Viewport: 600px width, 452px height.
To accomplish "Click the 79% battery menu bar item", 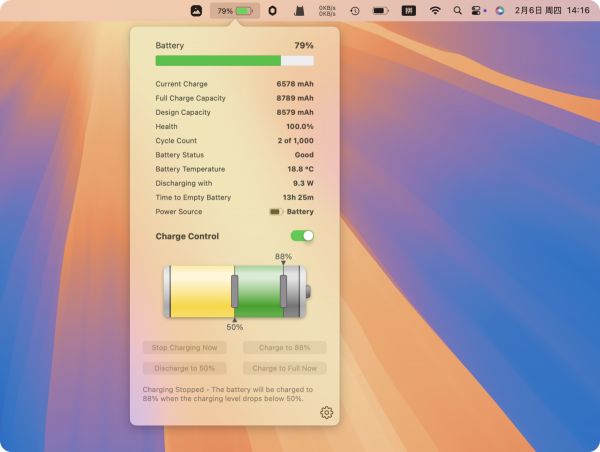I will [235, 11].
